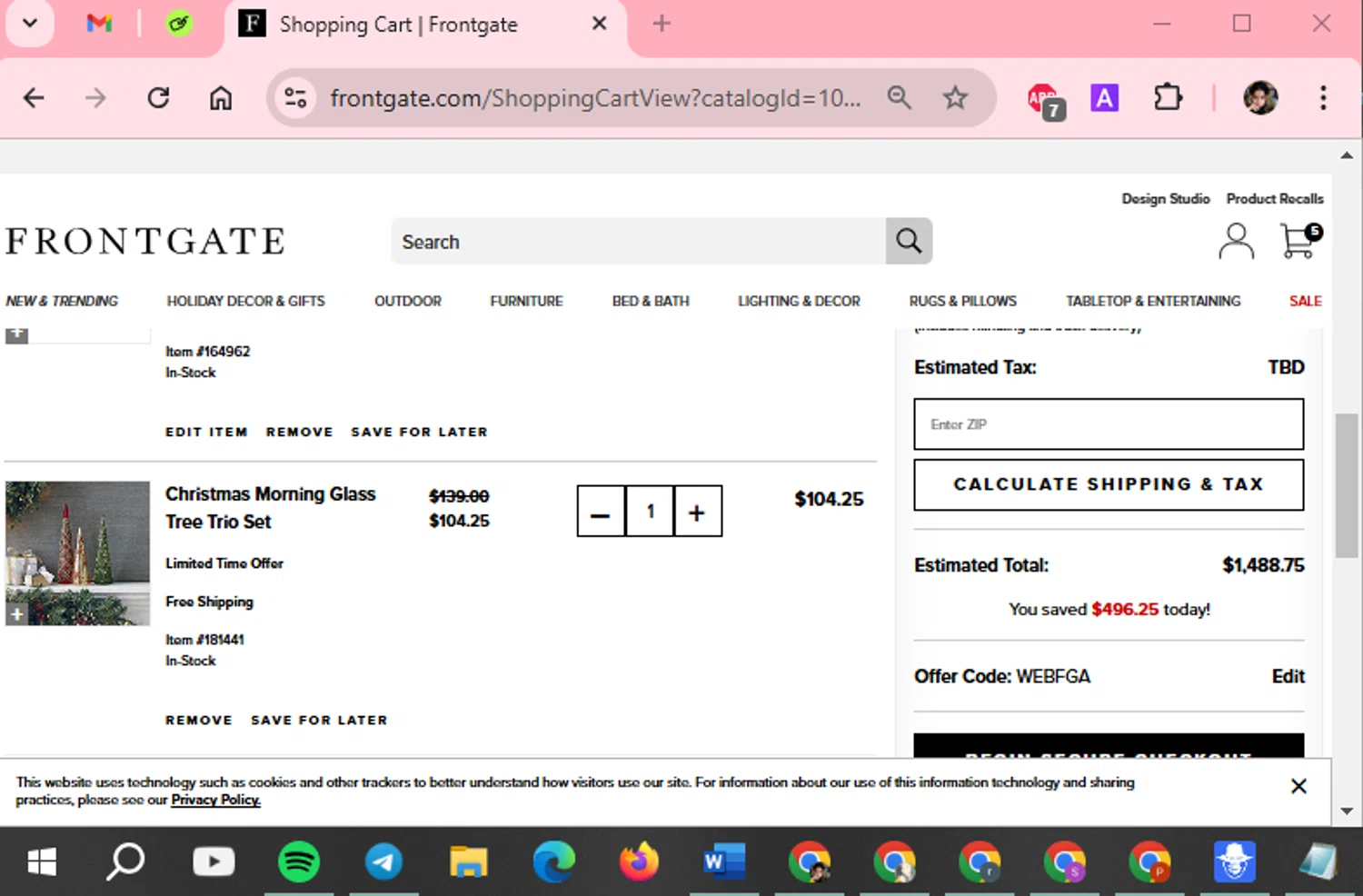Screen dimensions: 1363x896
Task: Click the Frontgate logo
Action: [145, 241]
